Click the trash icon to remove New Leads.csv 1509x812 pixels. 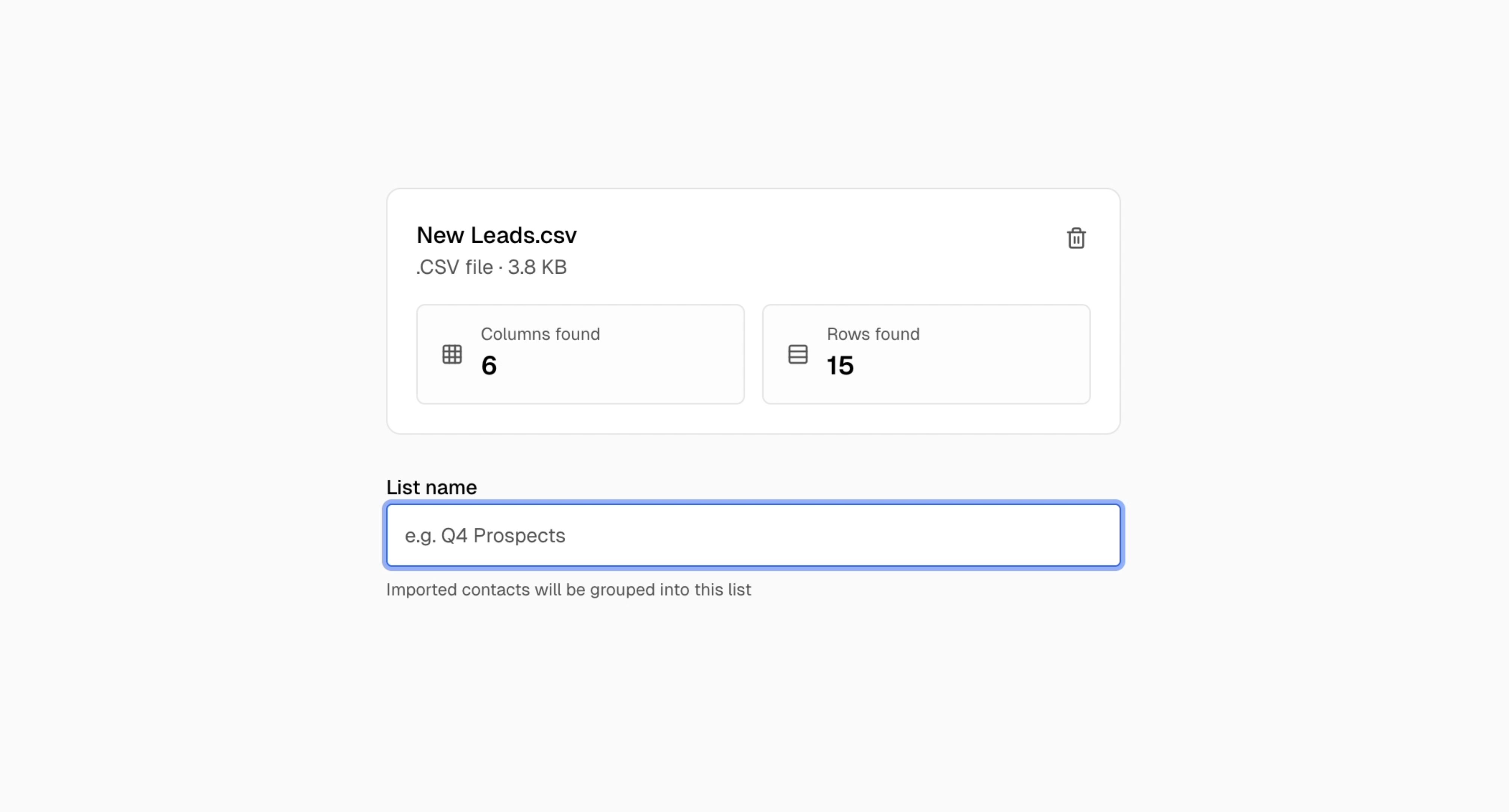1077,238
